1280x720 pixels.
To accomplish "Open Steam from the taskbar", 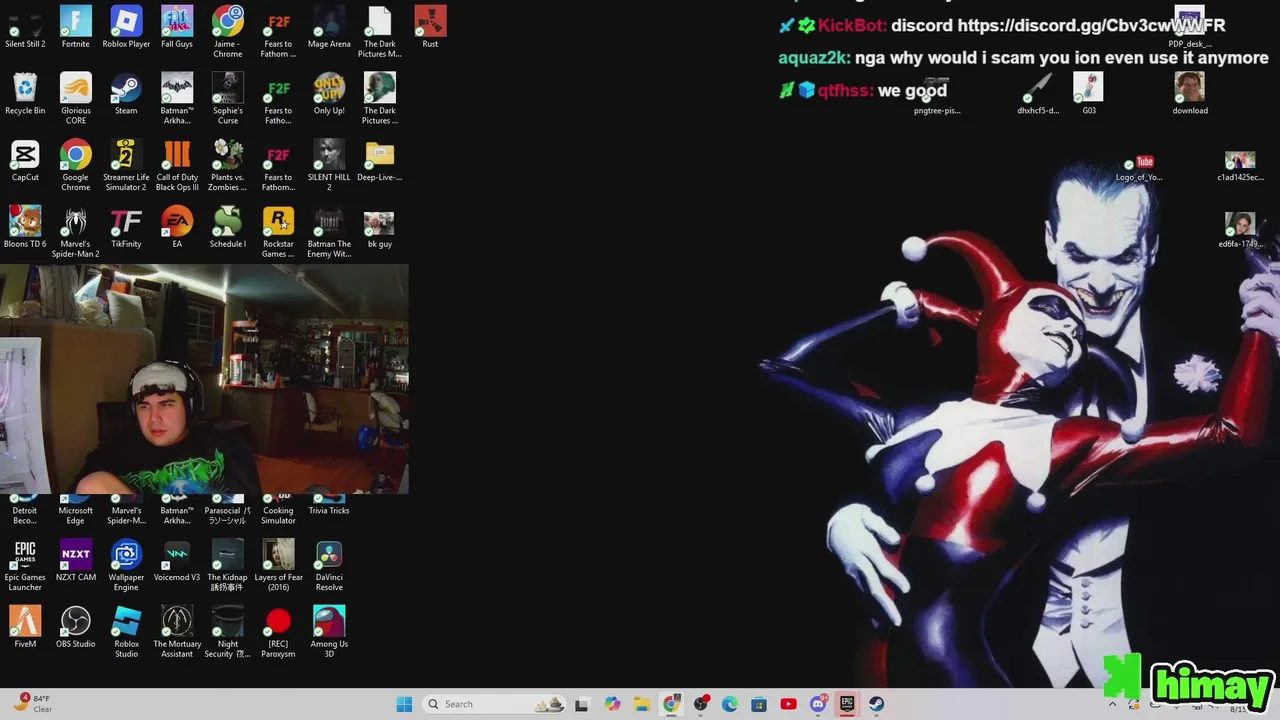I will (x=876, y=704).
